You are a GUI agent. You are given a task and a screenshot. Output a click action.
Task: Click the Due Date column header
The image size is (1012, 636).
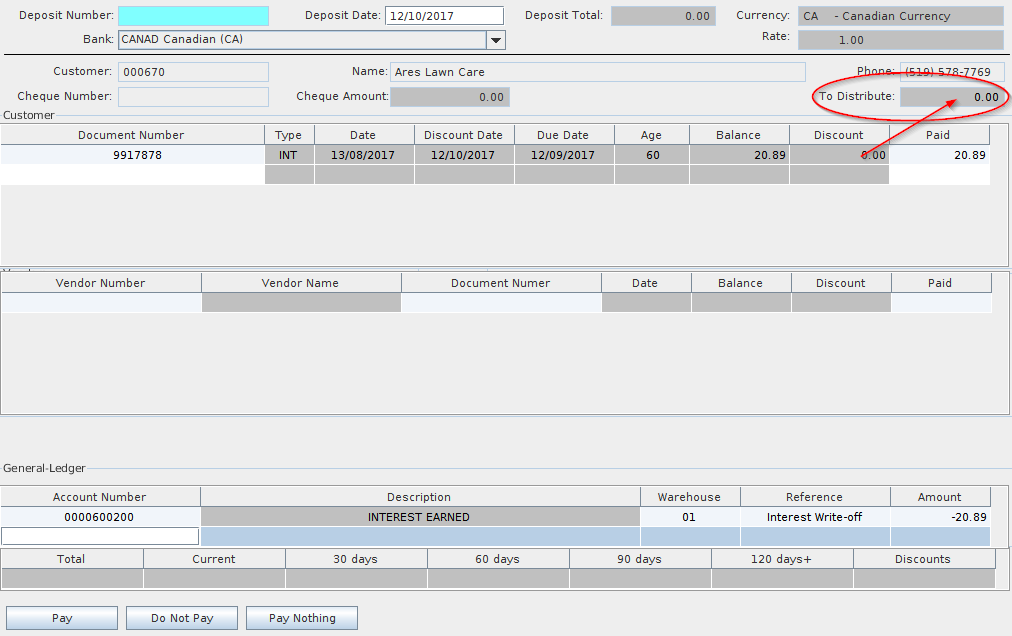coord(564,135)
